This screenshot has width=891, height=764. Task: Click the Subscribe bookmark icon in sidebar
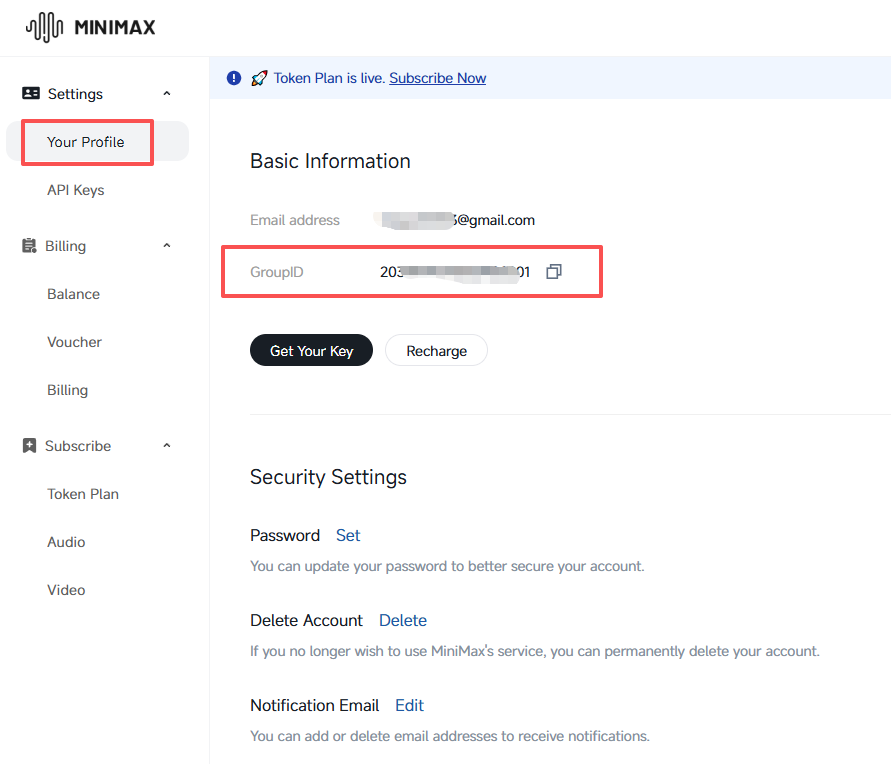coord(29,445)
